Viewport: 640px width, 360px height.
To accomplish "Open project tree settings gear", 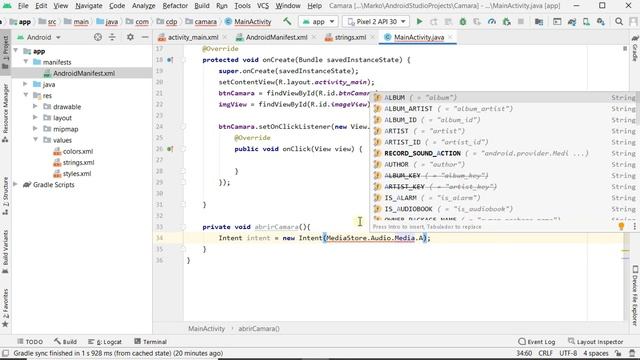I will tap(130, 37).
